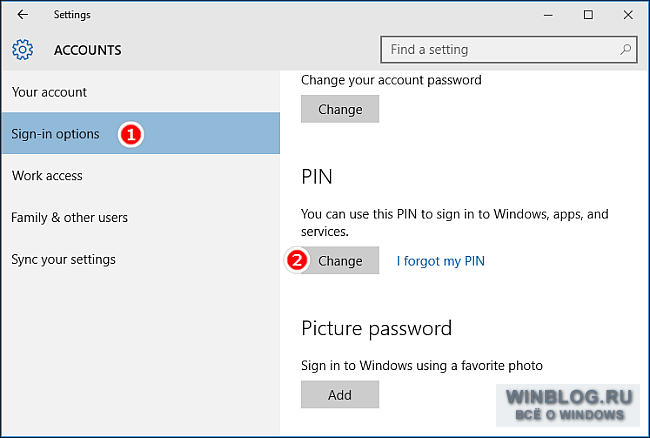
Task: Select Sign-in options in sidebar
Action: tap(141, 133)
